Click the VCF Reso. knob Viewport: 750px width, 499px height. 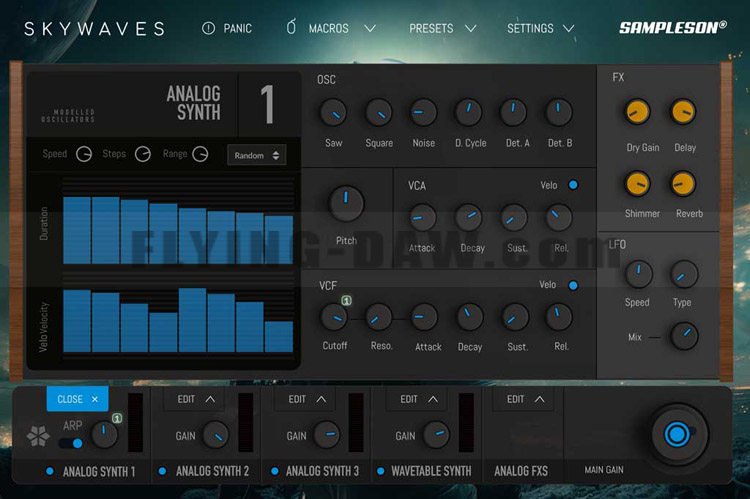379,317
